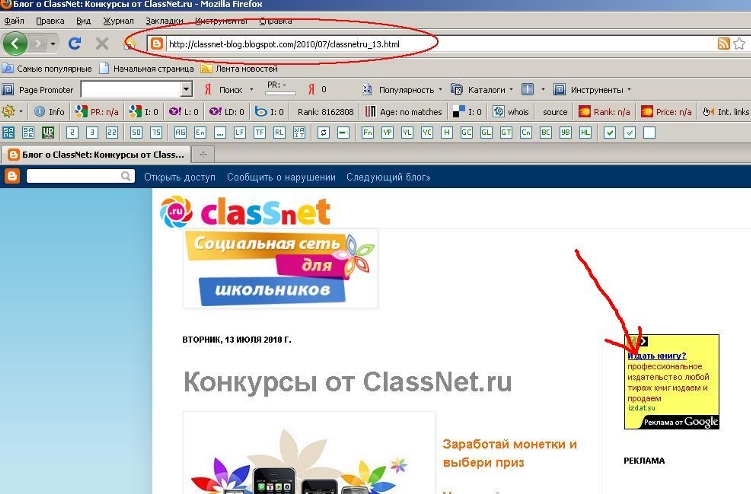
Task: Click the grey Stop loading X icon
Action: pos(102,44)
